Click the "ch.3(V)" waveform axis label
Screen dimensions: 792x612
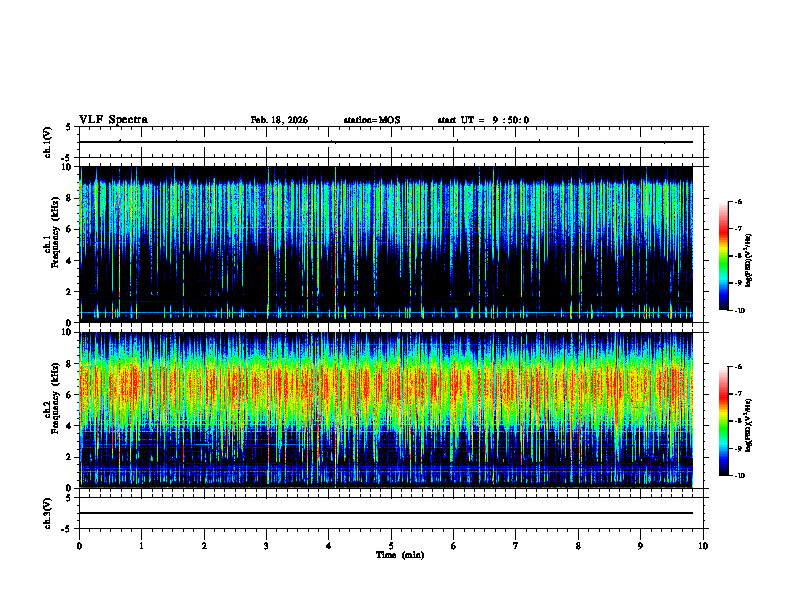[47, 514]
